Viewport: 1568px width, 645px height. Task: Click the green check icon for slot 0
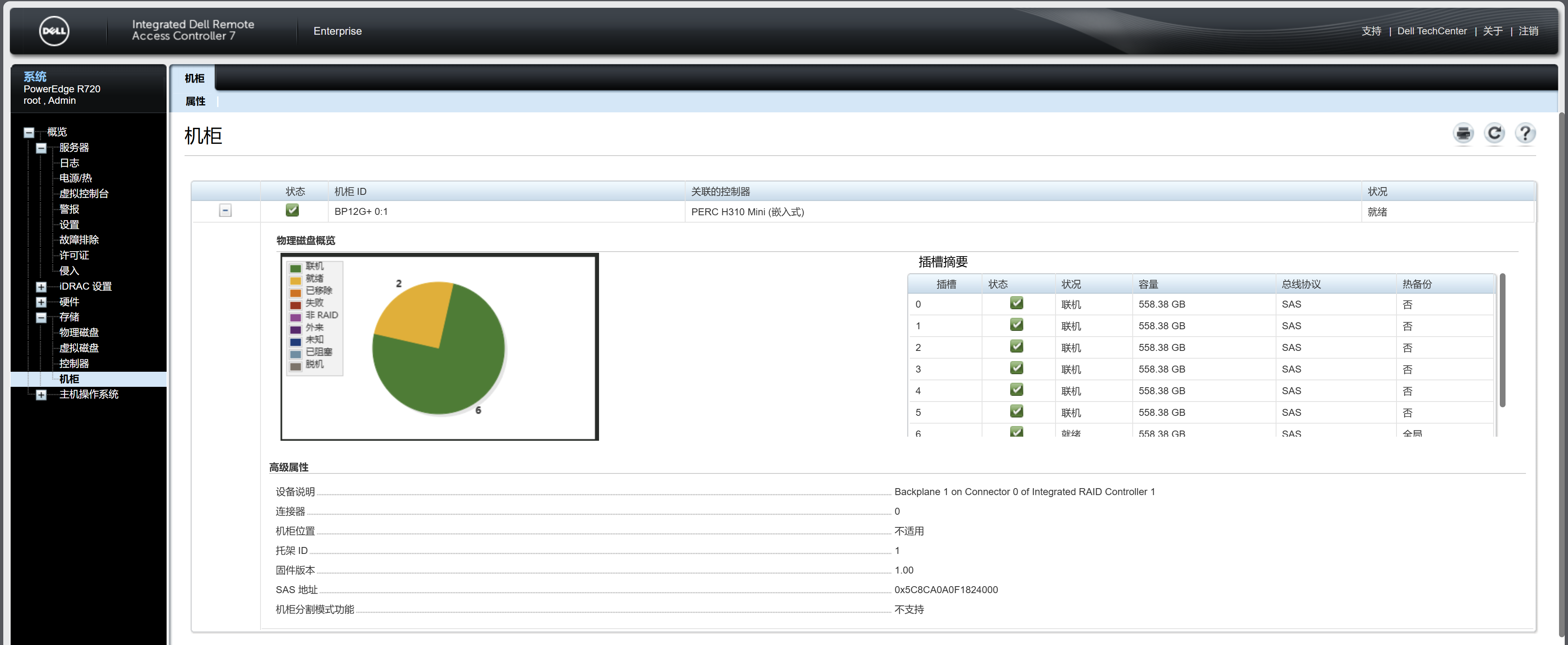click(x=1016, y=304)
